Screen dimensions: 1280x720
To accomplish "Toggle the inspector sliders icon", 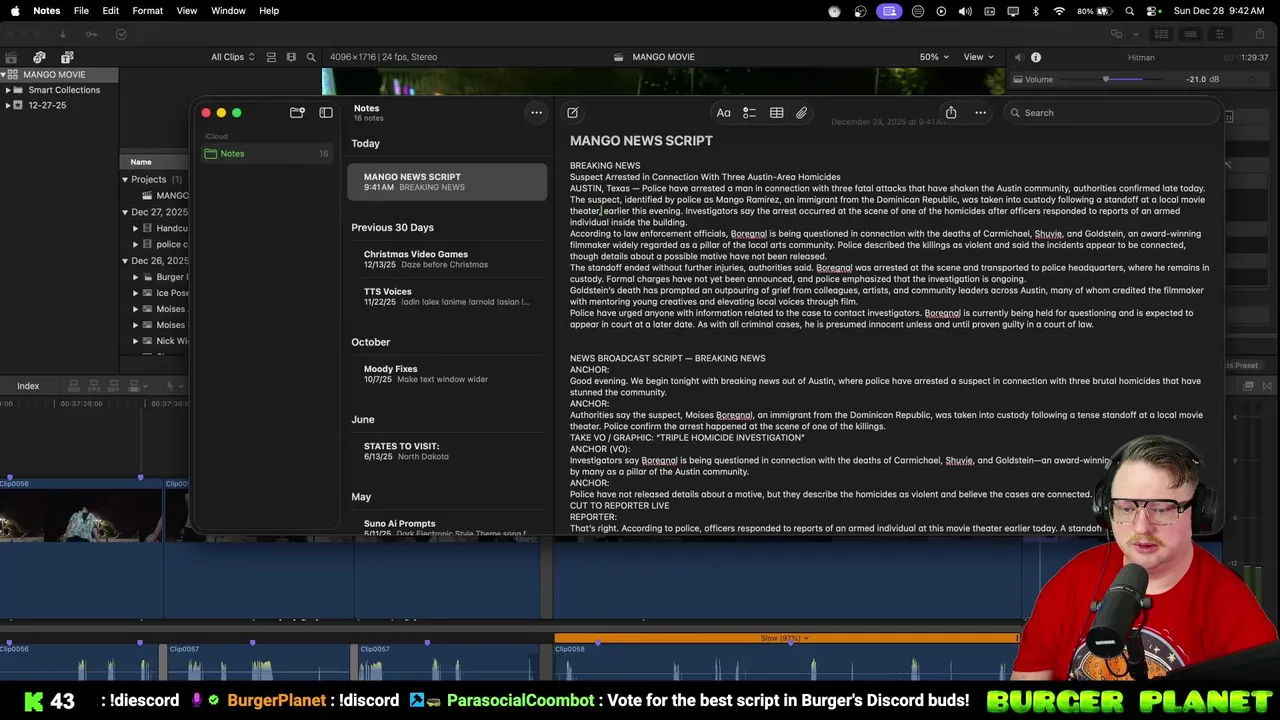I will [1220, 34].
